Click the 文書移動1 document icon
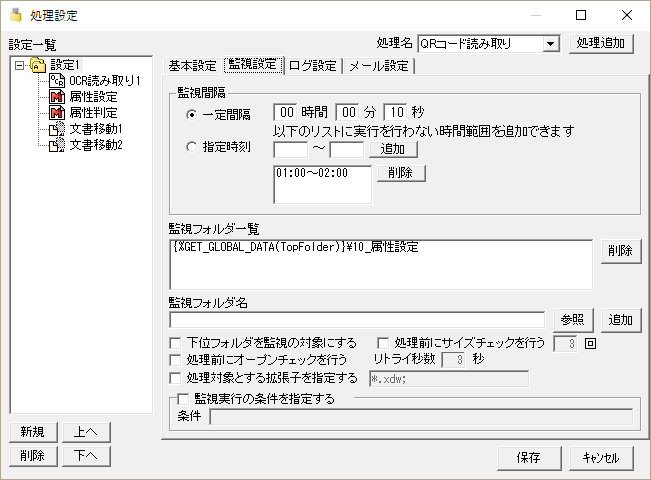Image resolution: width=651 pixels, height=480 pixels. pos(57,129)
